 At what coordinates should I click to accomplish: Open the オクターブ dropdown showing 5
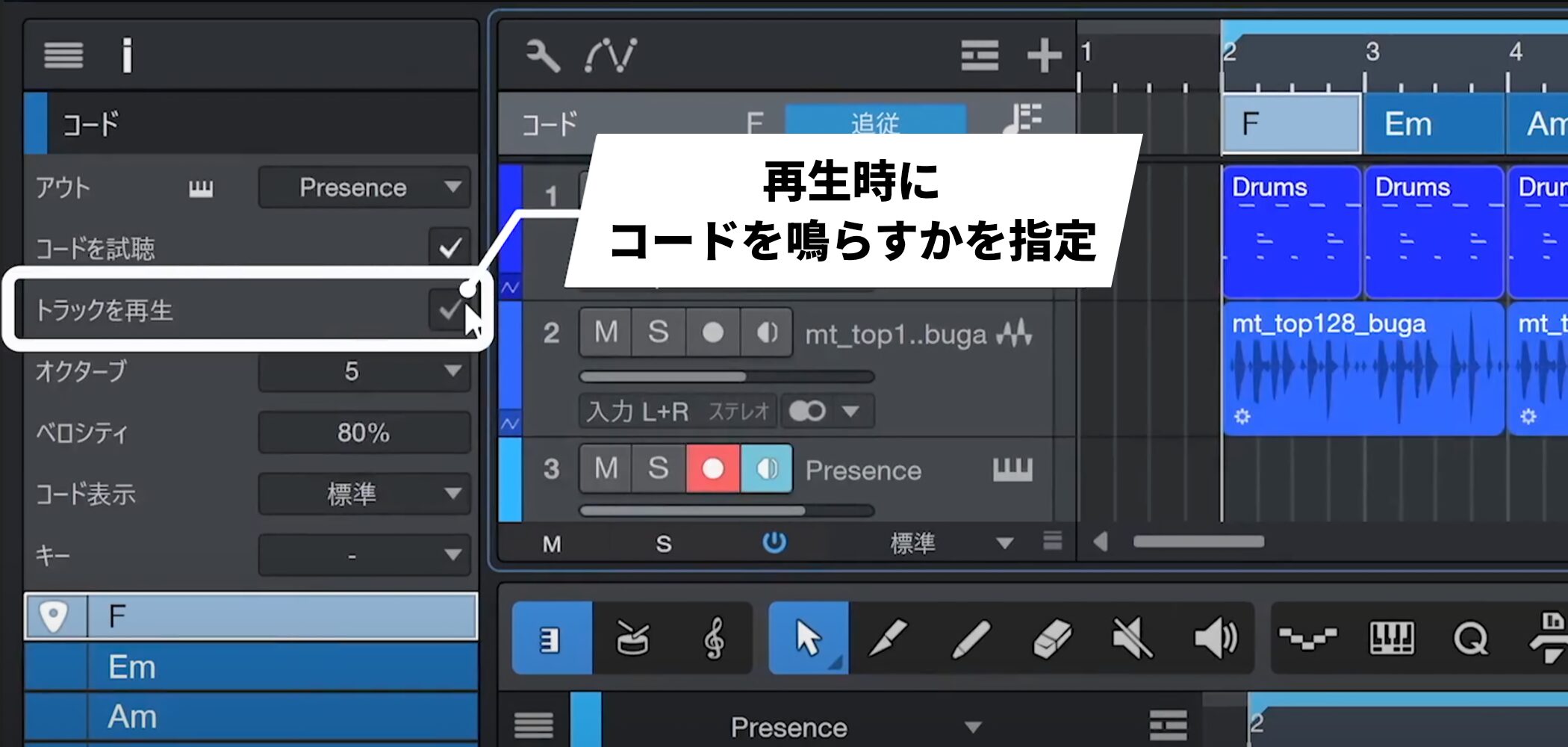[364, 371]
